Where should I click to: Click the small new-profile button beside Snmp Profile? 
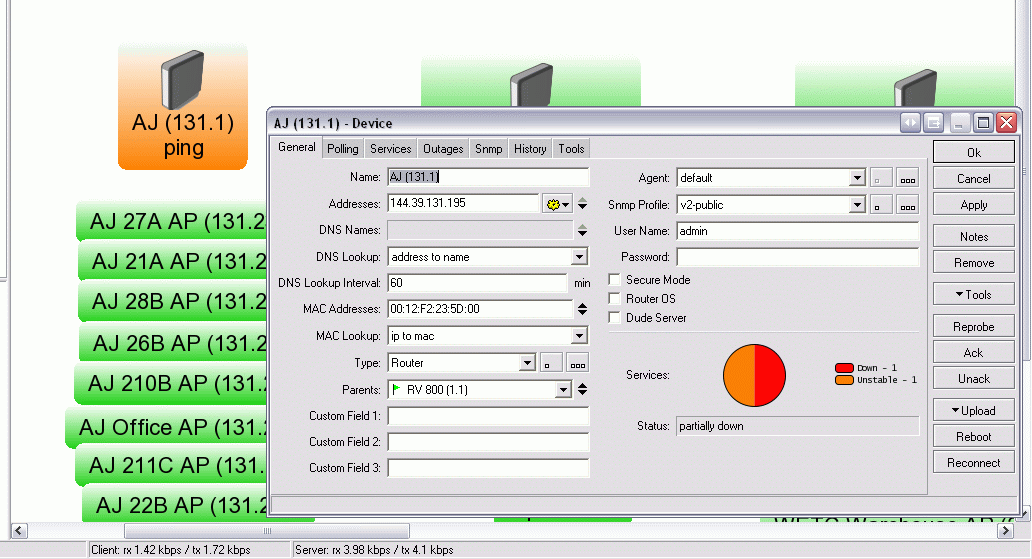click(881, 205)
